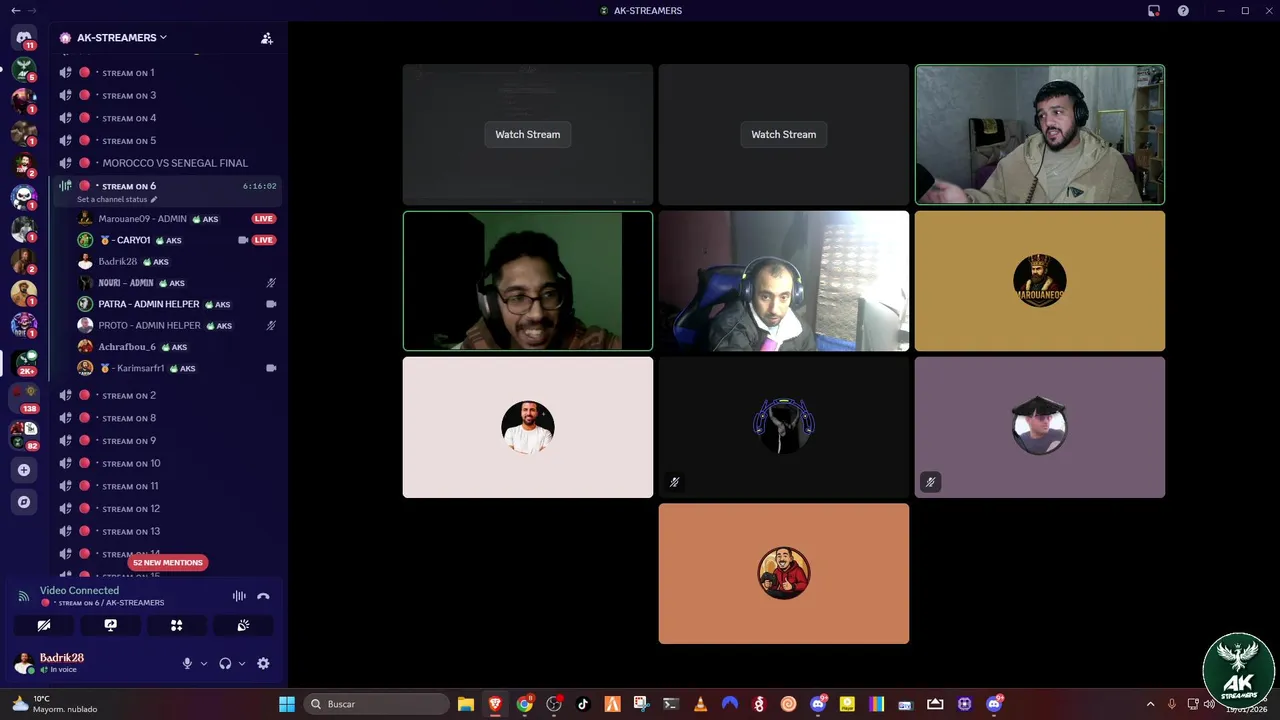Select Karimsarfr1 in voice list
Screen dimensions: 1280x720
point(176,368)
